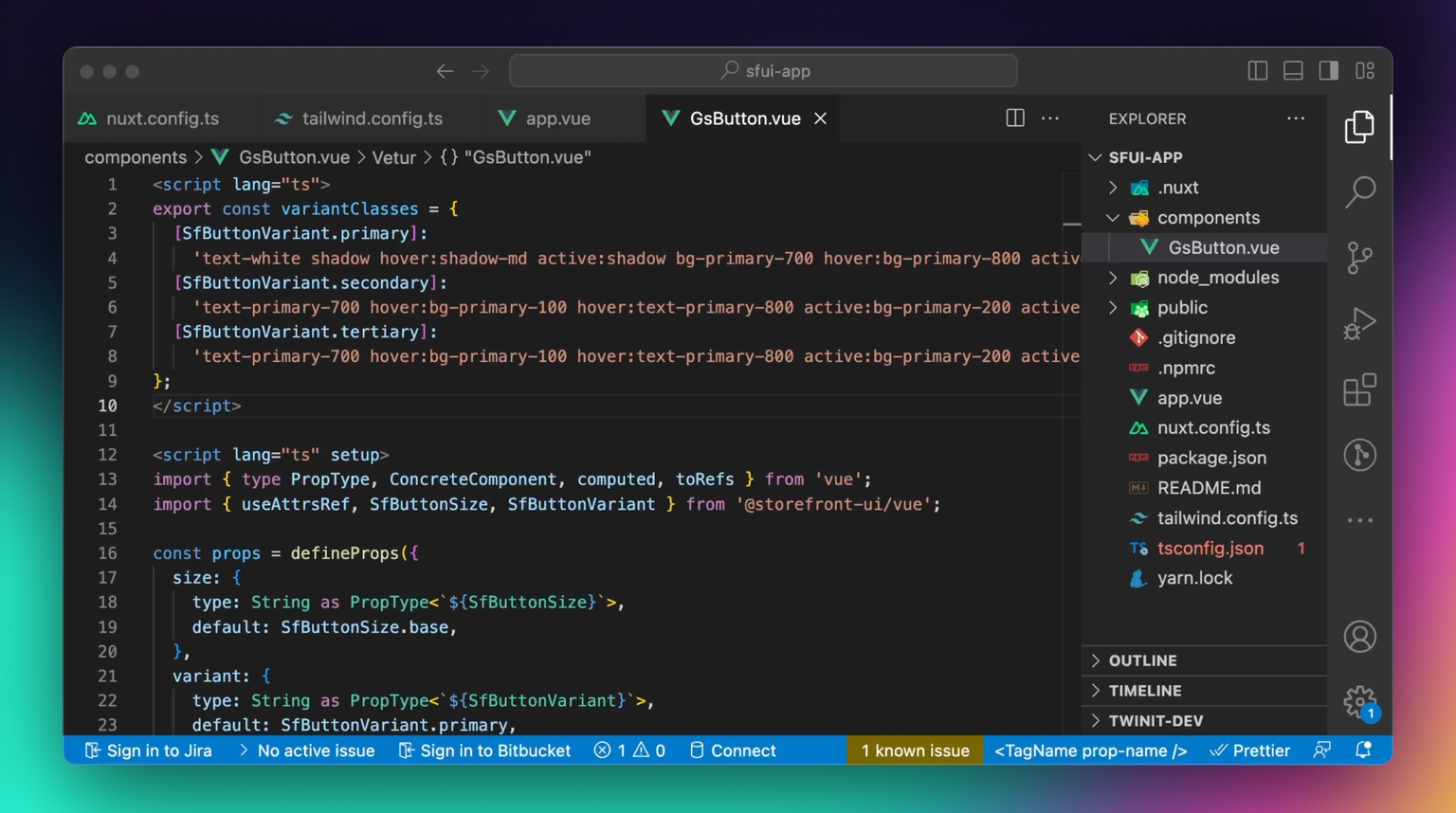
Task: Open the Accounts menu icon
Action: tap(1359, 637)
